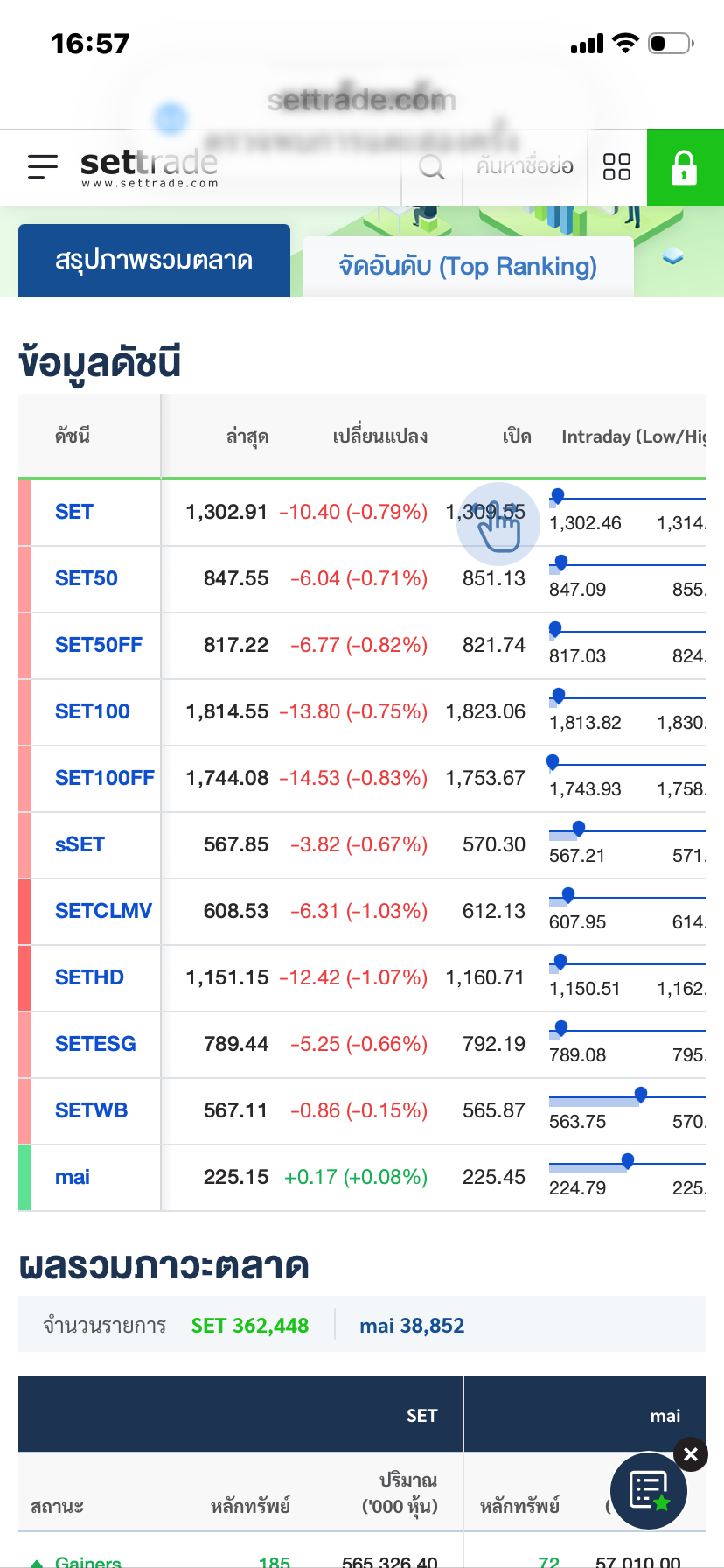Open the floating watchlist note icon
Image resolution: width=724 pixels, height=1568 pixels.
click(x=649, y=1491)
